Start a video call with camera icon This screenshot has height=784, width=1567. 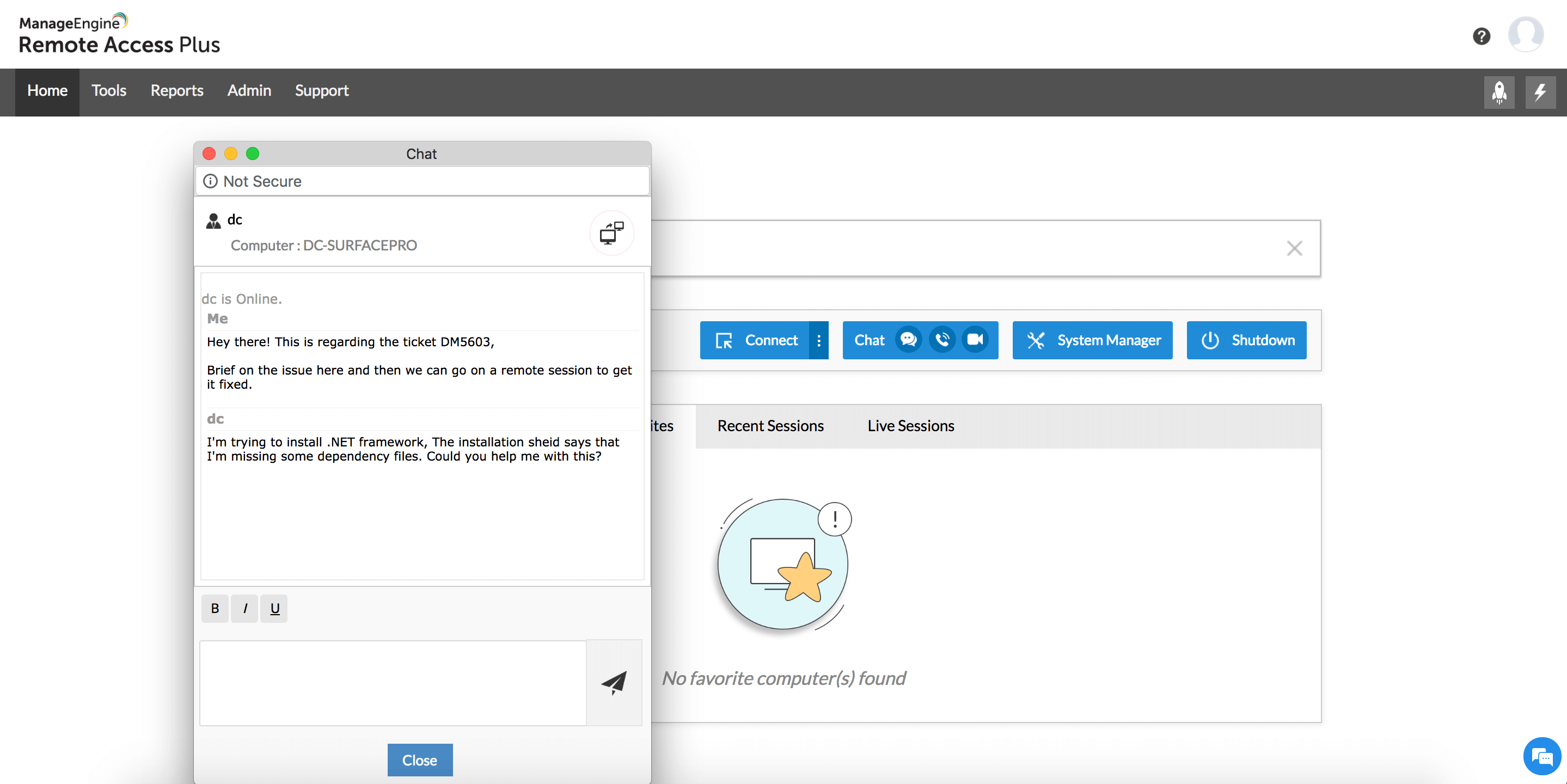(x=975, y=340)
